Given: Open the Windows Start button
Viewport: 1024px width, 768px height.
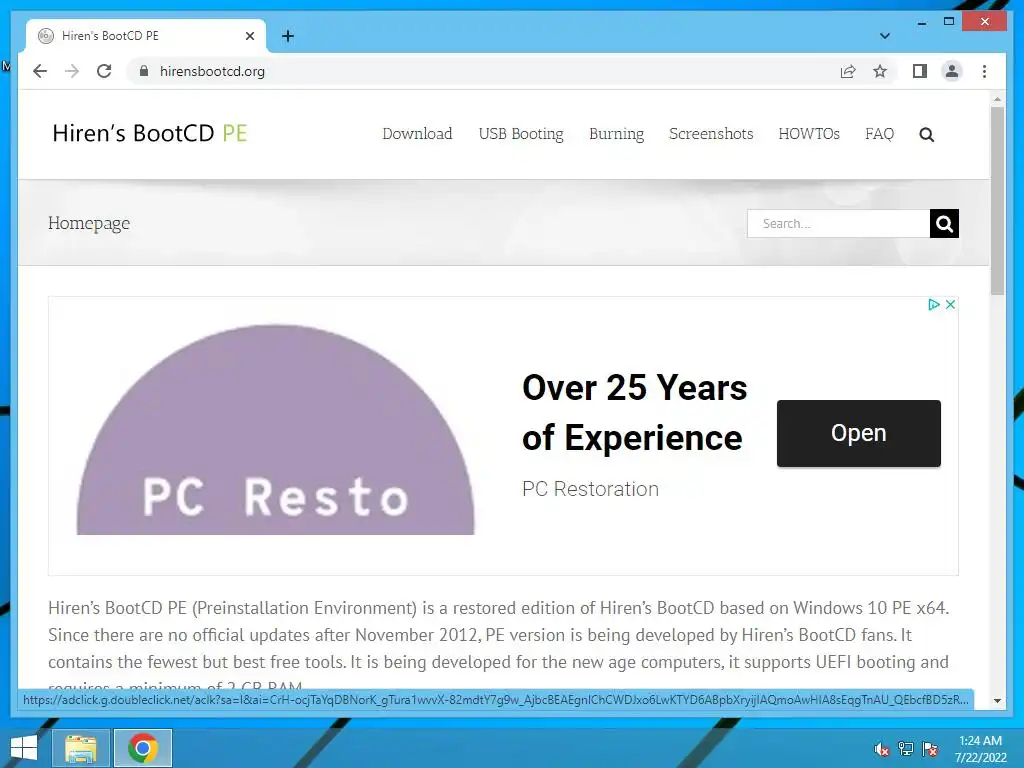Looking at the screenshot, I should click(24, 748).
